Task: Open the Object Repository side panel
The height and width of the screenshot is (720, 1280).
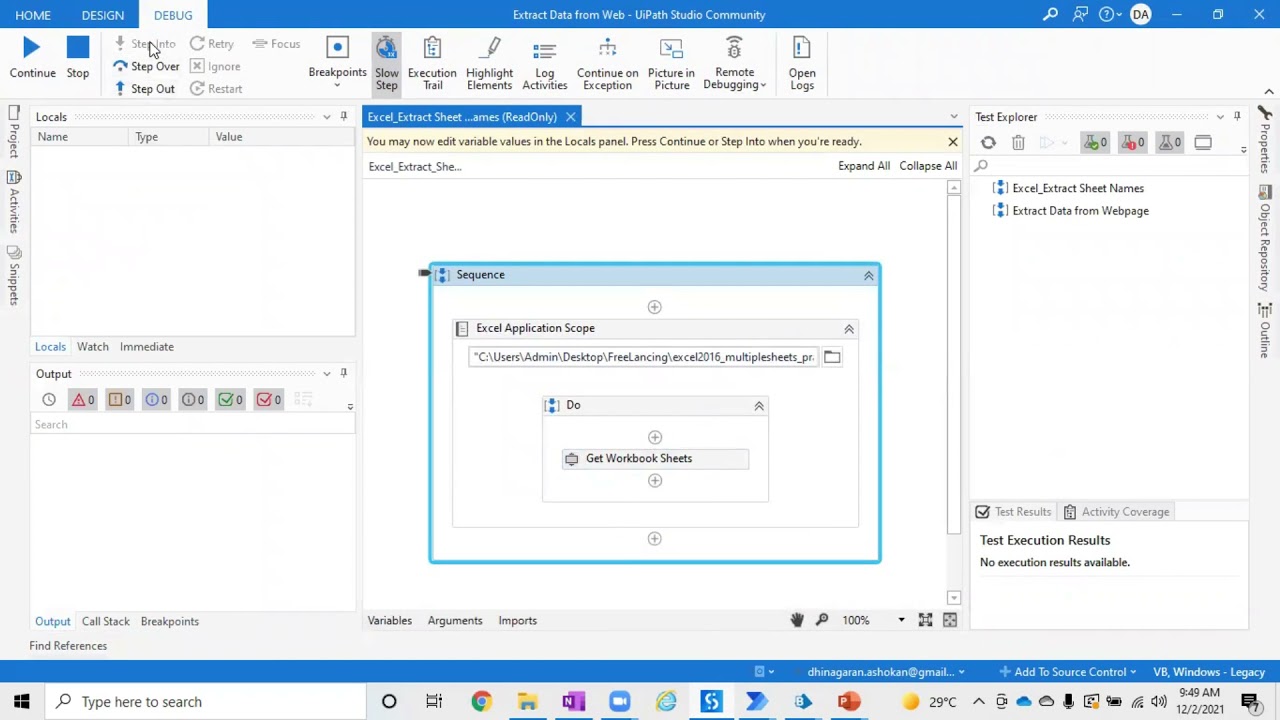Action: 1265,240
